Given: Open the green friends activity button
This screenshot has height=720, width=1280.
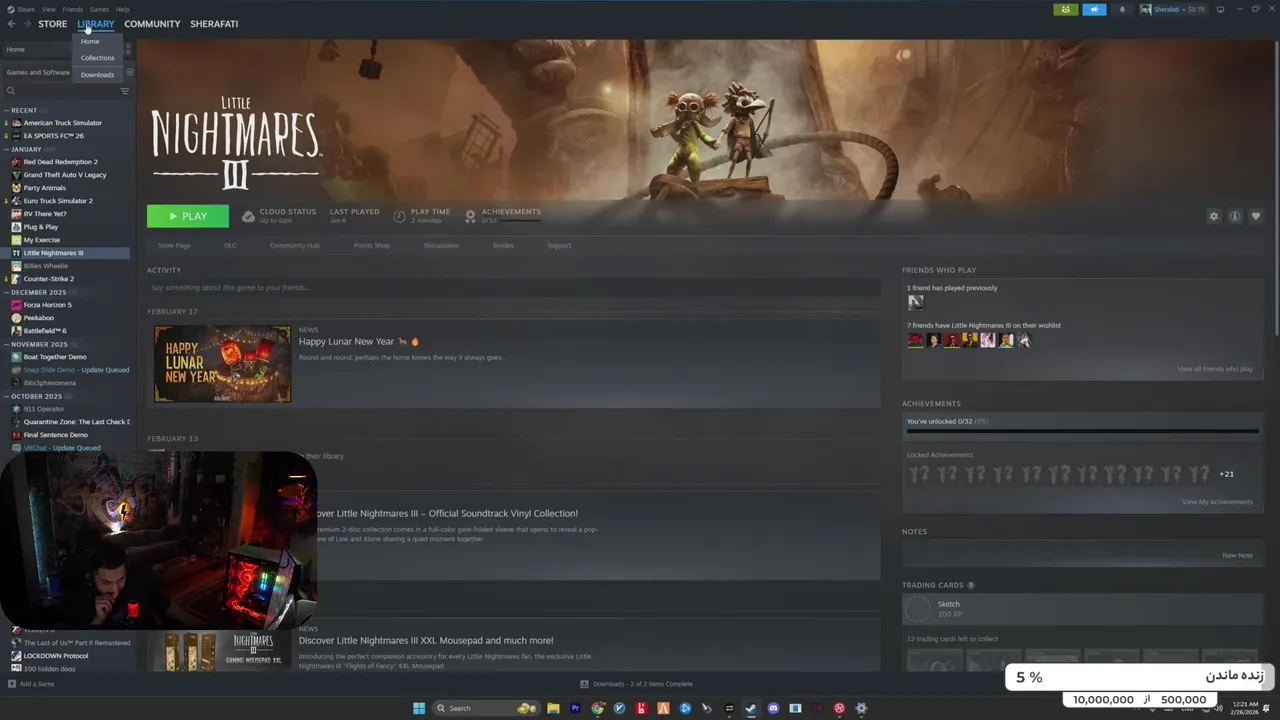Looking at the screenshot, I should tap(1065, 10).
